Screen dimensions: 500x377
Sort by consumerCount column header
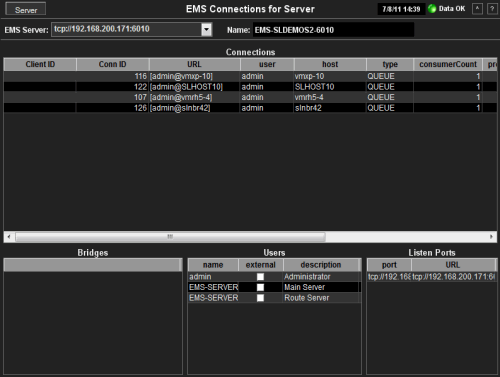click(448, 64)
